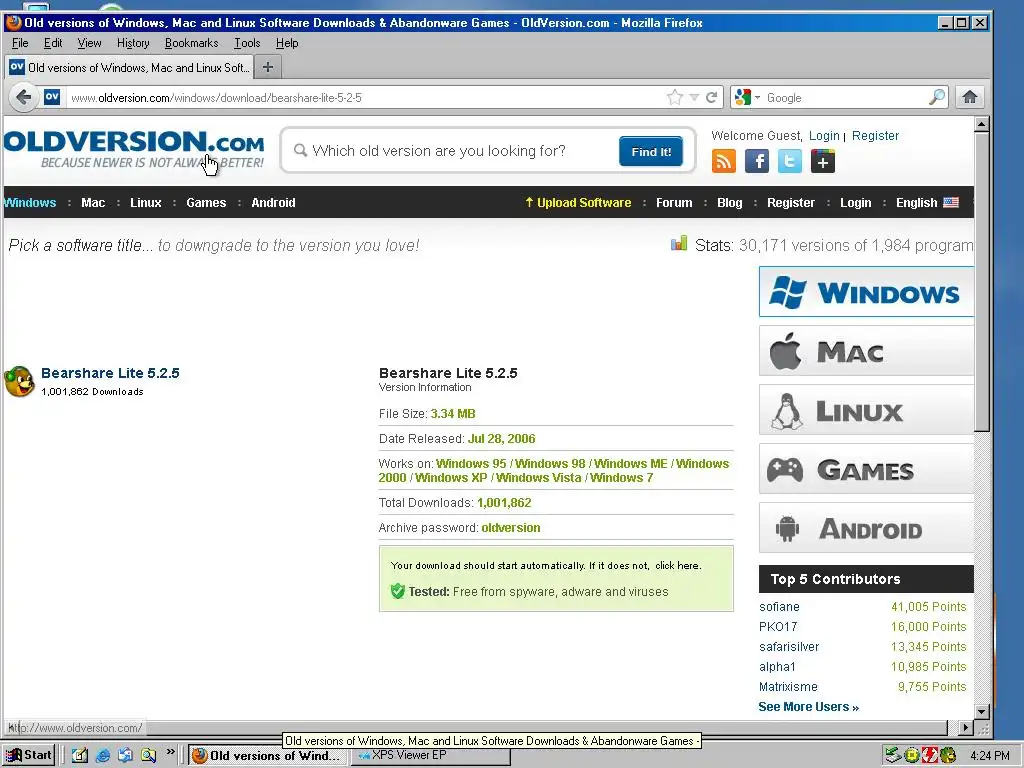
Task: Click the 'click here' download link
Action: tap(677, 566)
